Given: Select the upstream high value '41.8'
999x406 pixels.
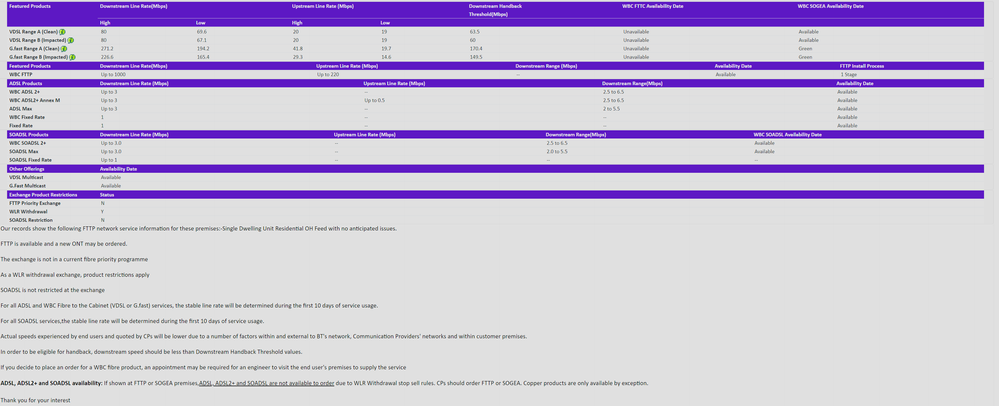Looking at the screenshot, I should [x=298, y=48].
